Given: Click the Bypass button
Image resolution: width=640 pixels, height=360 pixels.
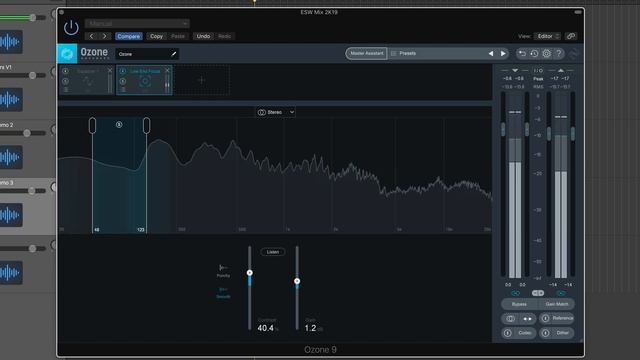Looking at the screenshot, I should [519, 304].
